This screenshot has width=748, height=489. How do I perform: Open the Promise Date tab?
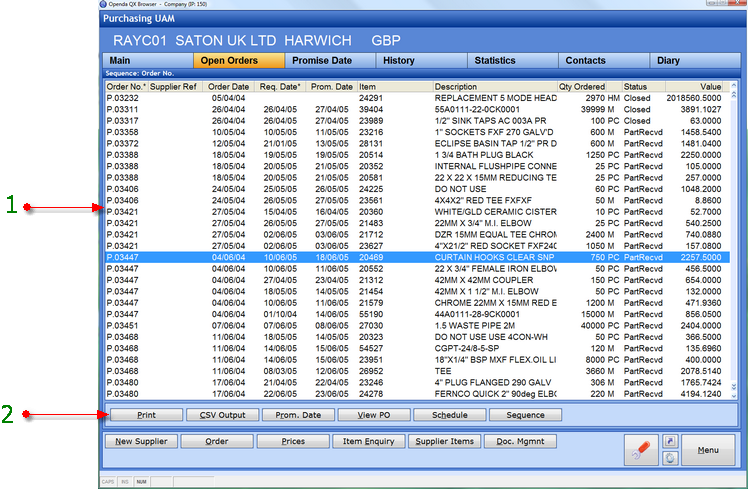click(x=330, y=61)
